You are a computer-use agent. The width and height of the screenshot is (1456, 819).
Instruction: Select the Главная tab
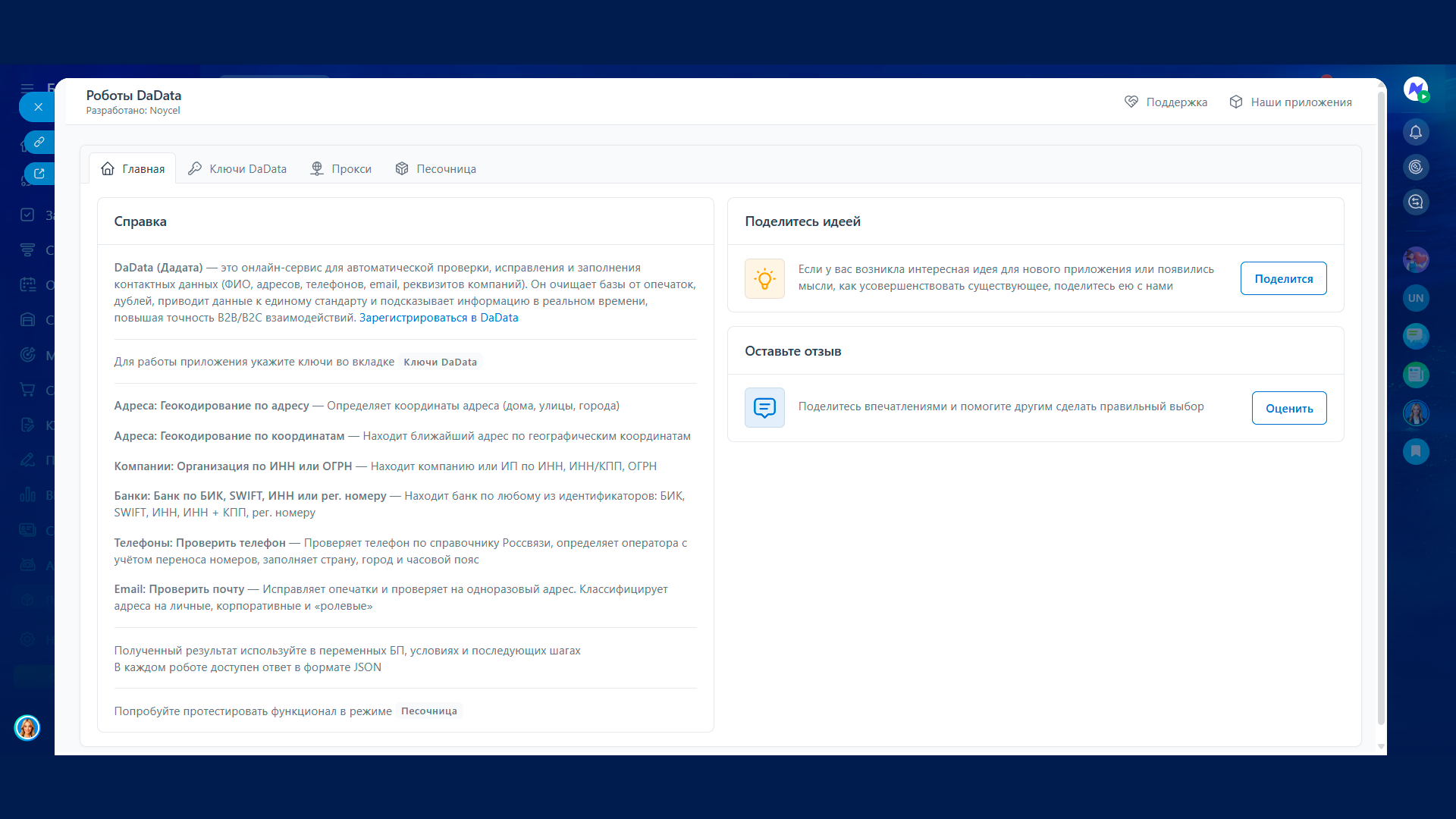click(x=133, y=168)
